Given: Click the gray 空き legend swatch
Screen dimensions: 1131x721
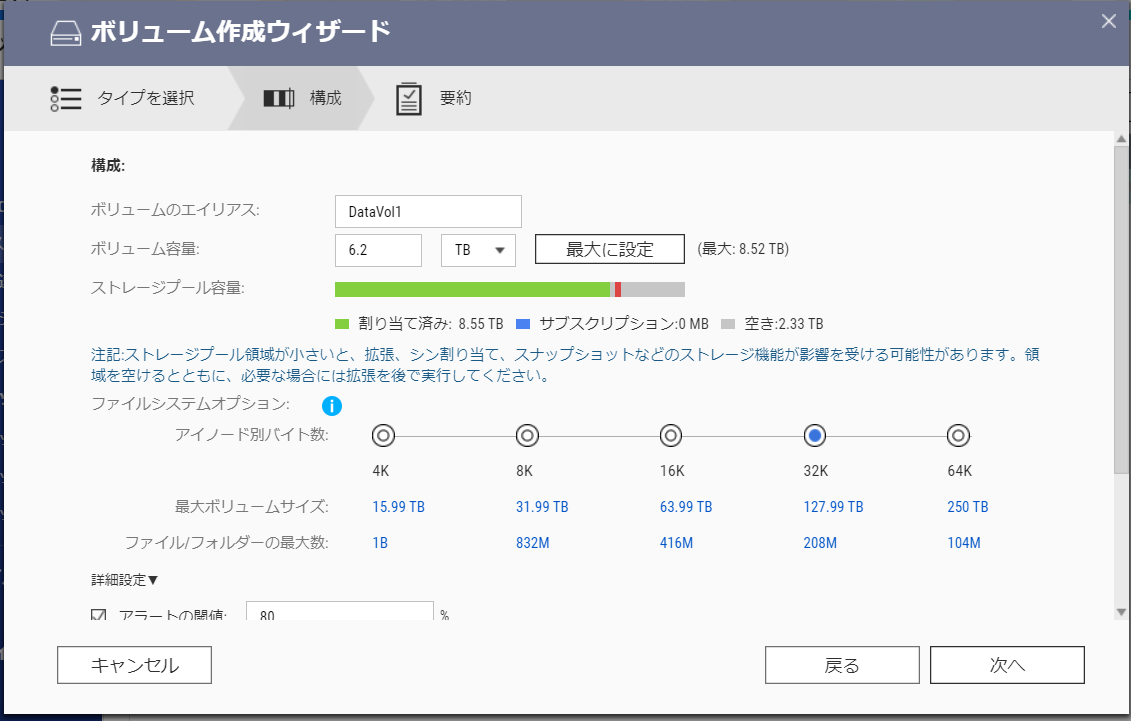Looking at the screenshot, I should [728, 324].
